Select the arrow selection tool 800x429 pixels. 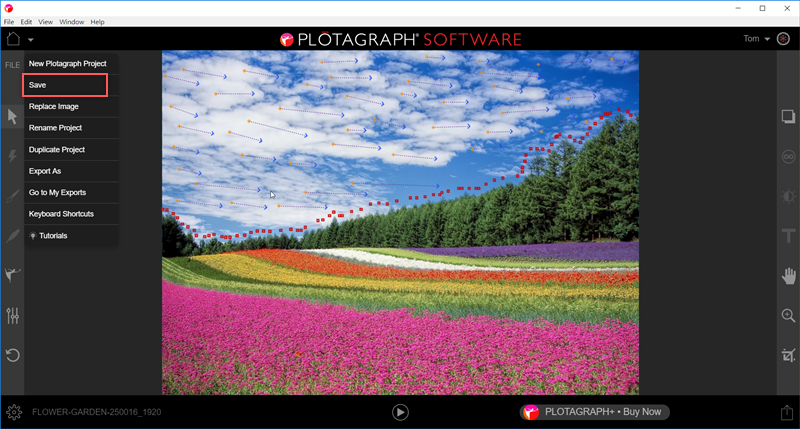[x=12, y=117]
